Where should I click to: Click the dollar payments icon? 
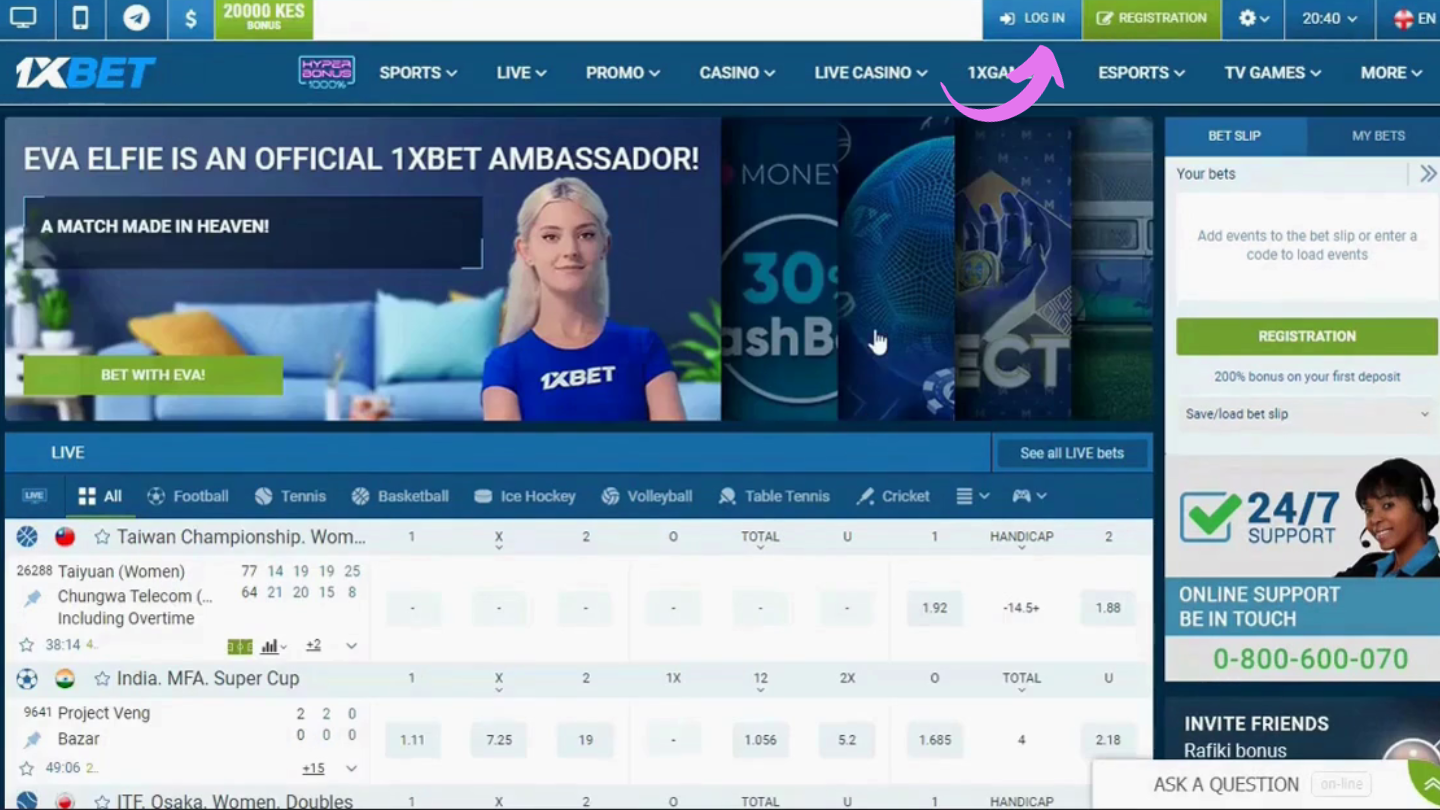[190, 18]
